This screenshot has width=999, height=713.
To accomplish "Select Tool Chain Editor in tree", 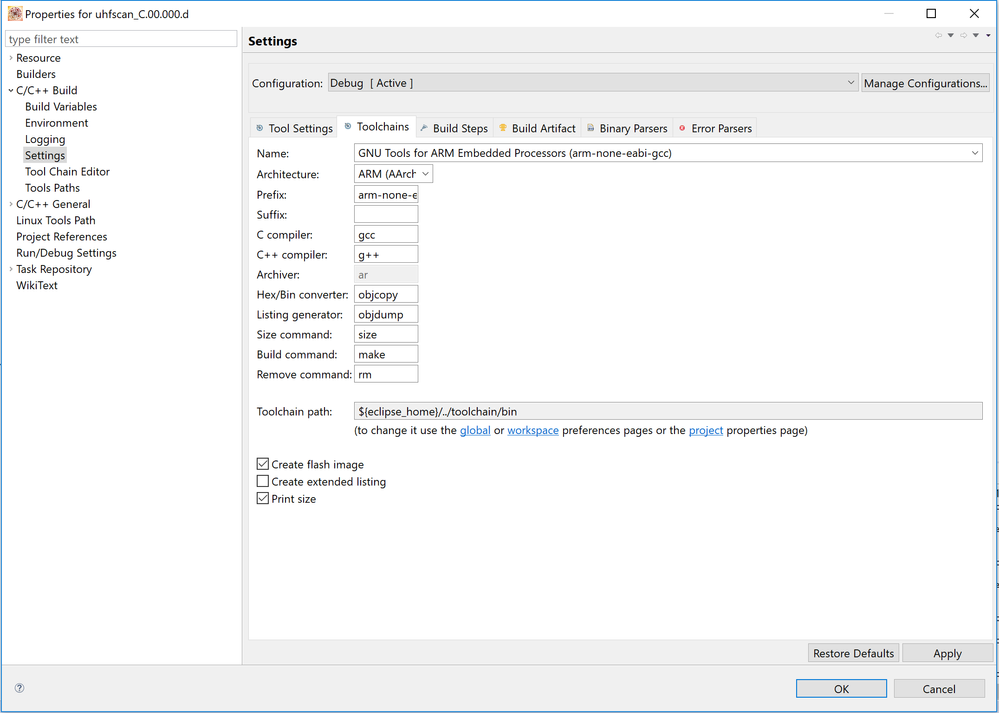I will (x=67, y=171).
